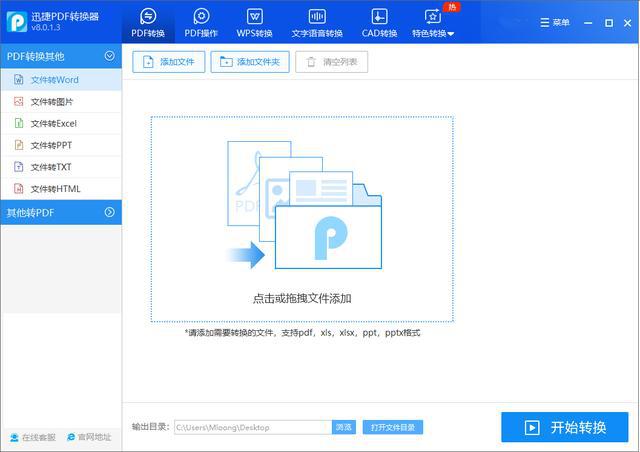The height and width of the screenshot is (452, 640).
Task: Click the 迅捷PDF转换器 app logo
Action: 17,22
